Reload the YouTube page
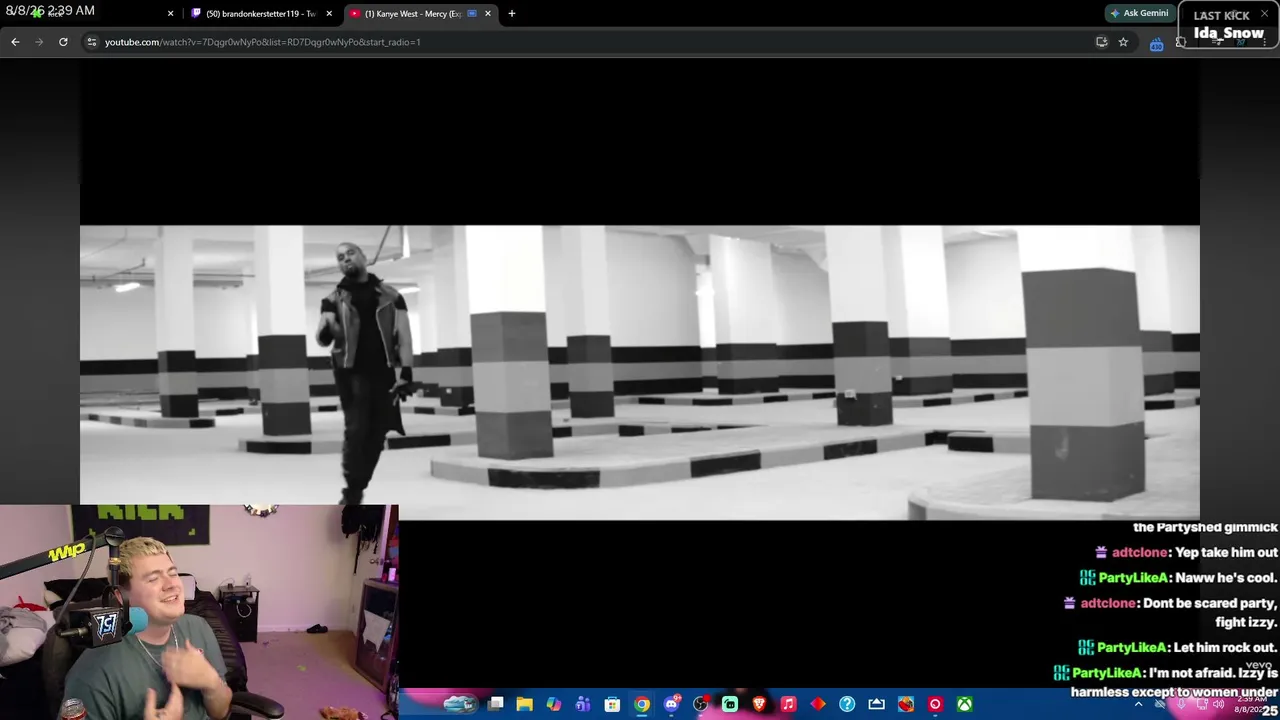Screen dimensions: 1280x720 pyautogui.click(x=63, y=42)
